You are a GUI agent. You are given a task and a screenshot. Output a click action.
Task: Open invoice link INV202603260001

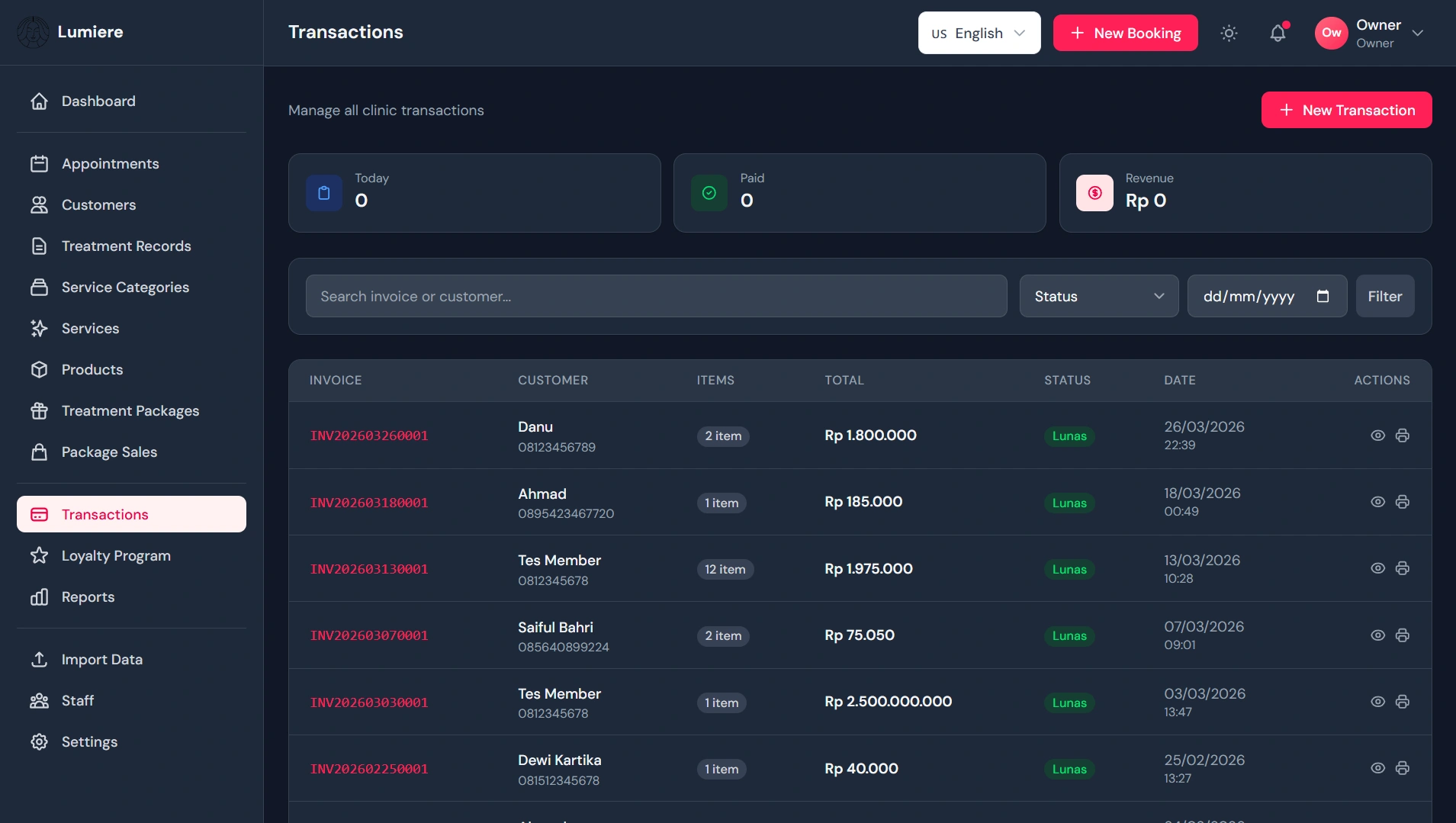click(x=369, y=436)
